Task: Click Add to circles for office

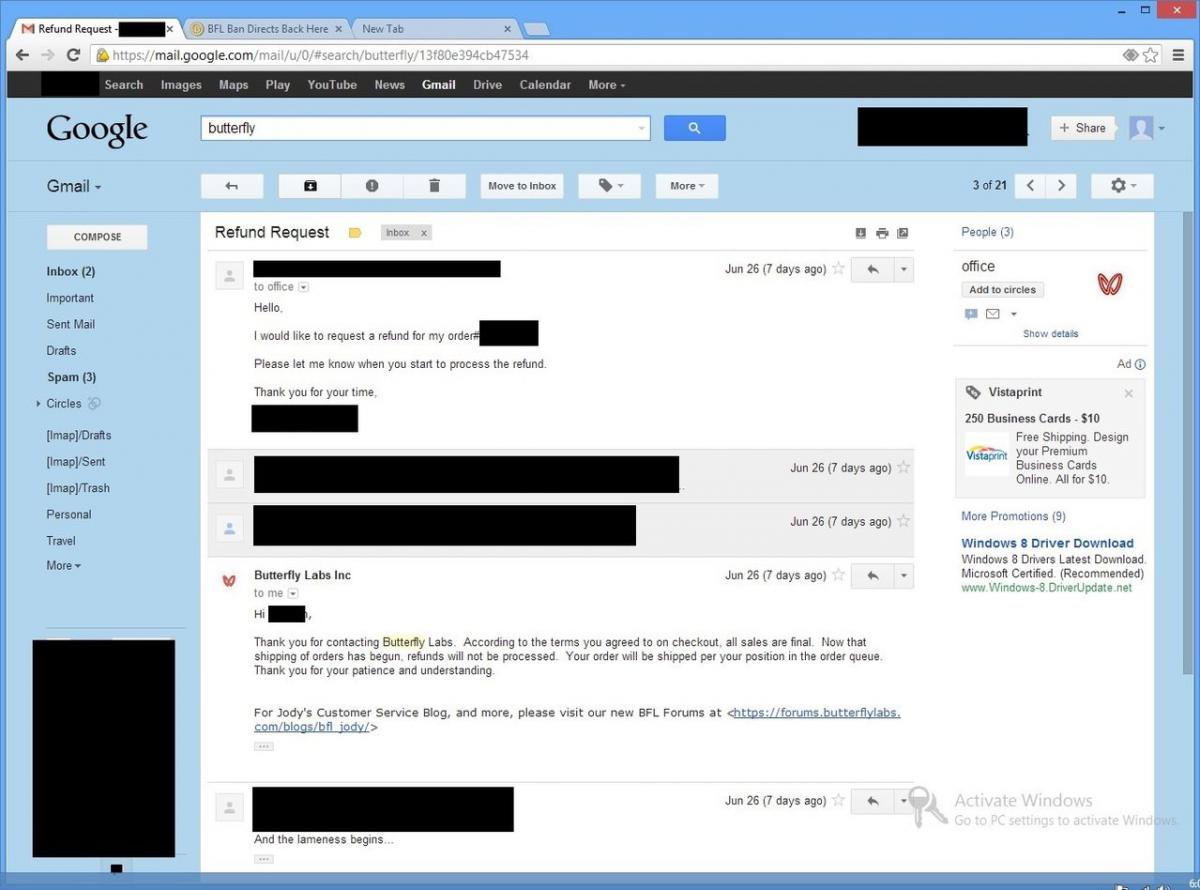Action: (x=1003, y=290)
